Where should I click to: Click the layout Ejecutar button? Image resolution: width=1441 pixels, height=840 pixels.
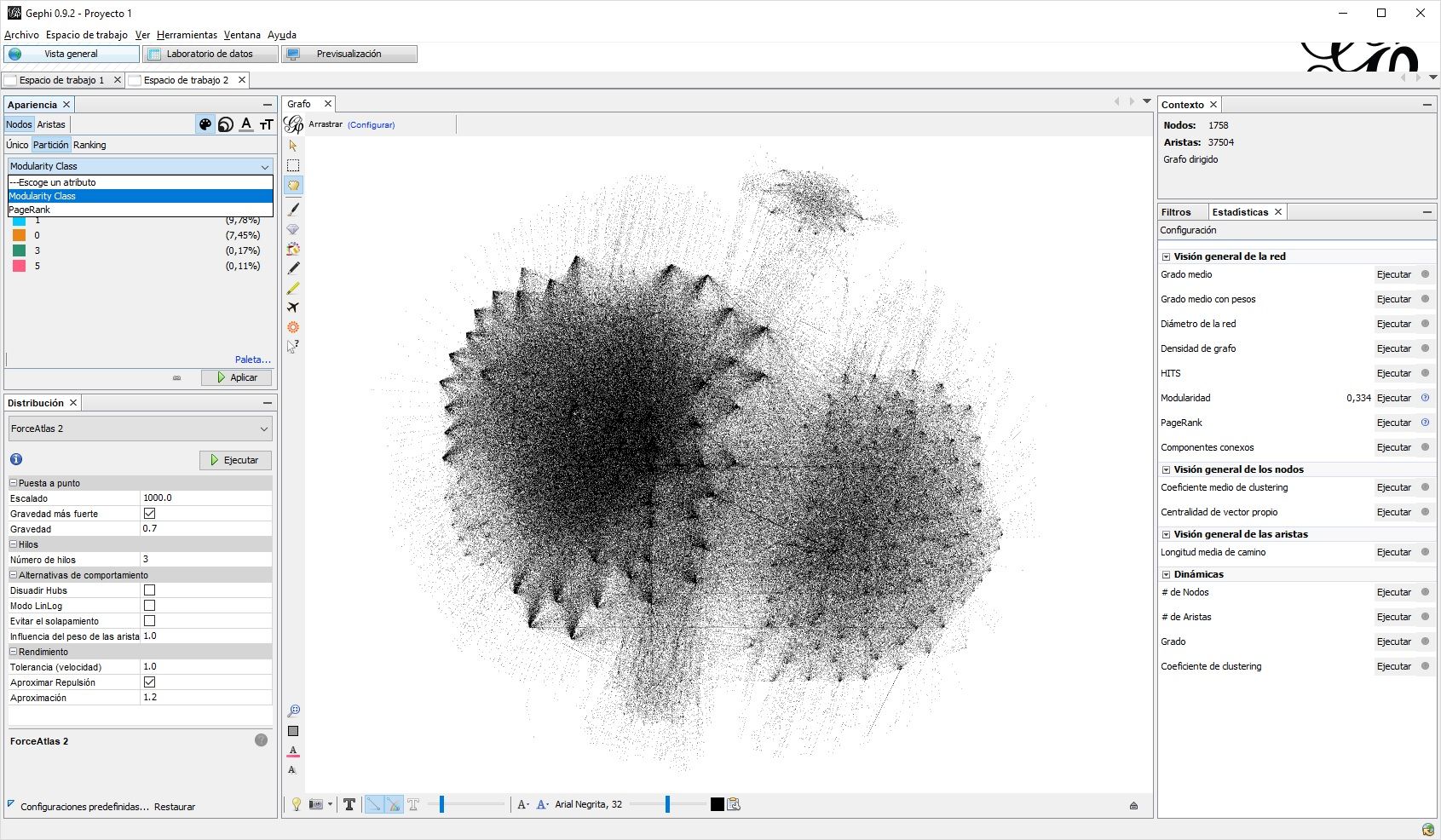coord(235,460)
